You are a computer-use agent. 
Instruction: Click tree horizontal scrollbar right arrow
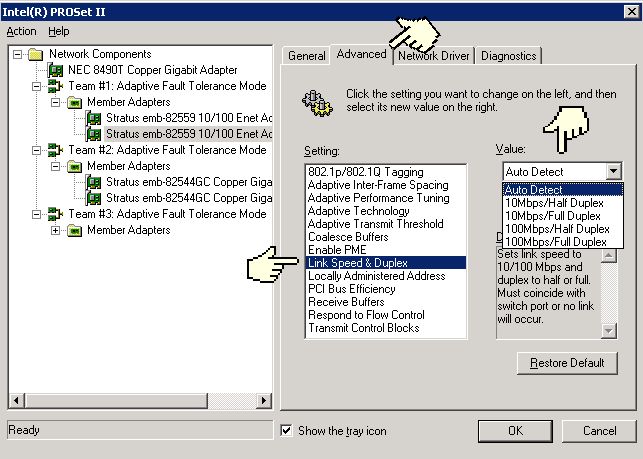(x=264, y=400)
